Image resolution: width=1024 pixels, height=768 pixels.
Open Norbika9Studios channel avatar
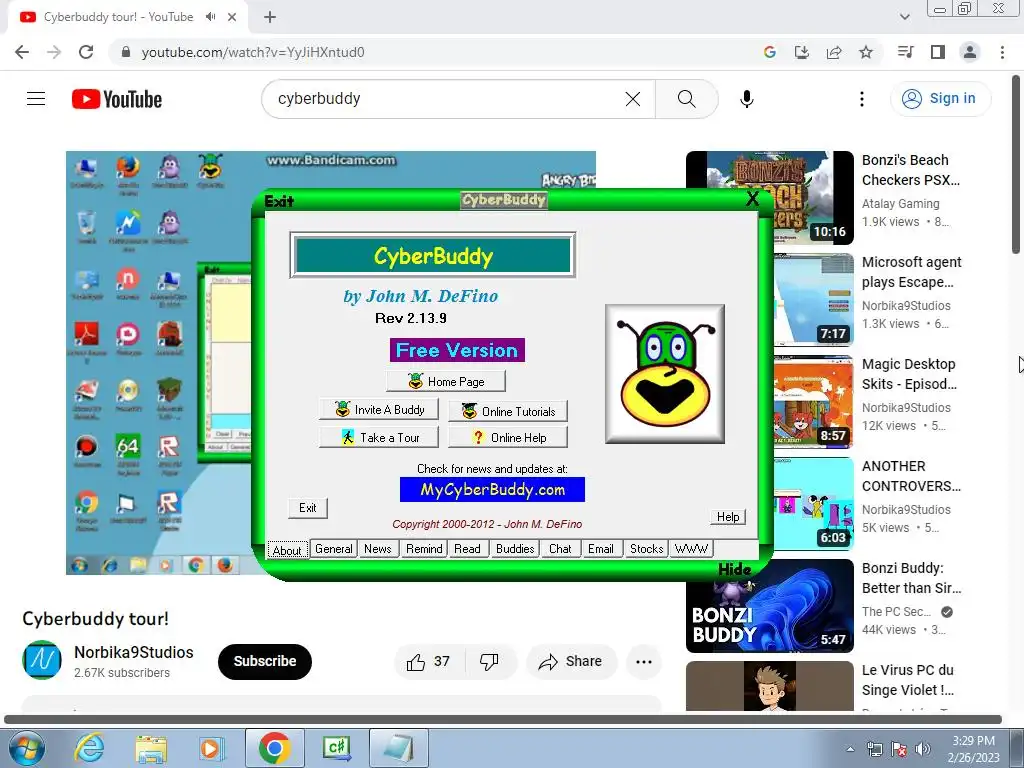[42, 660]
